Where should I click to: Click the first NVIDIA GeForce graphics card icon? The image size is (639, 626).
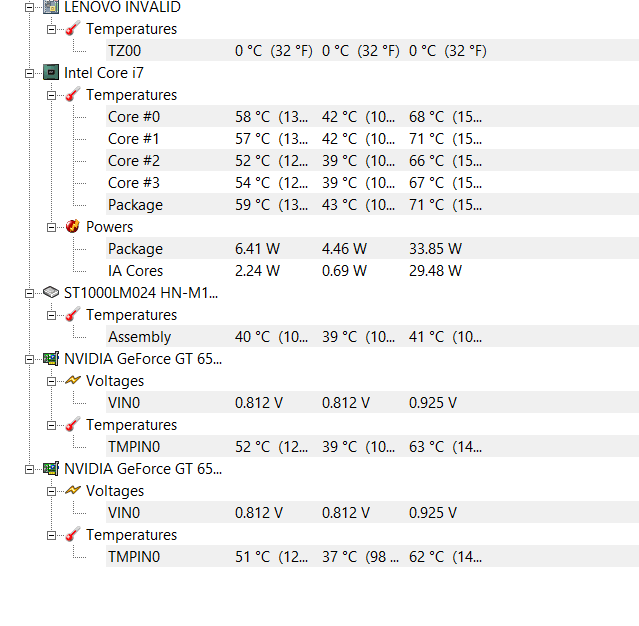coord(51,359)
